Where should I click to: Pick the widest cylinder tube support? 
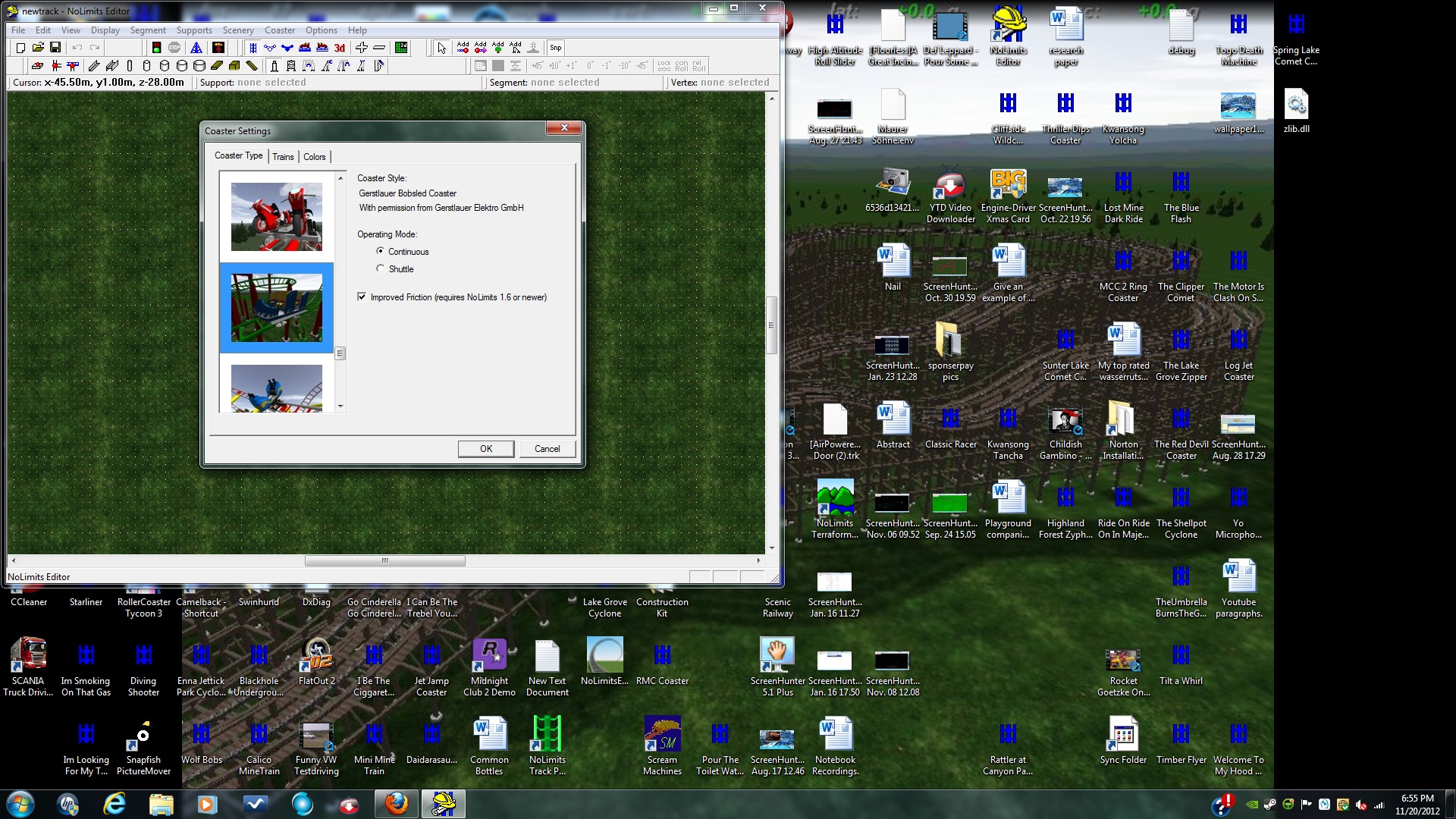click(199, 66)
